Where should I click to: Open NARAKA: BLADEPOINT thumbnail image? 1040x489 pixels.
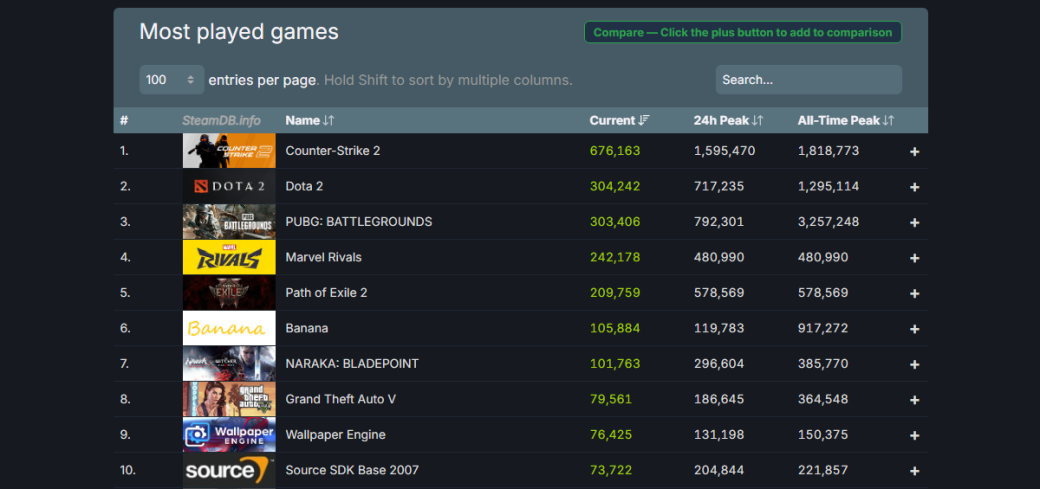click(229, 364)
